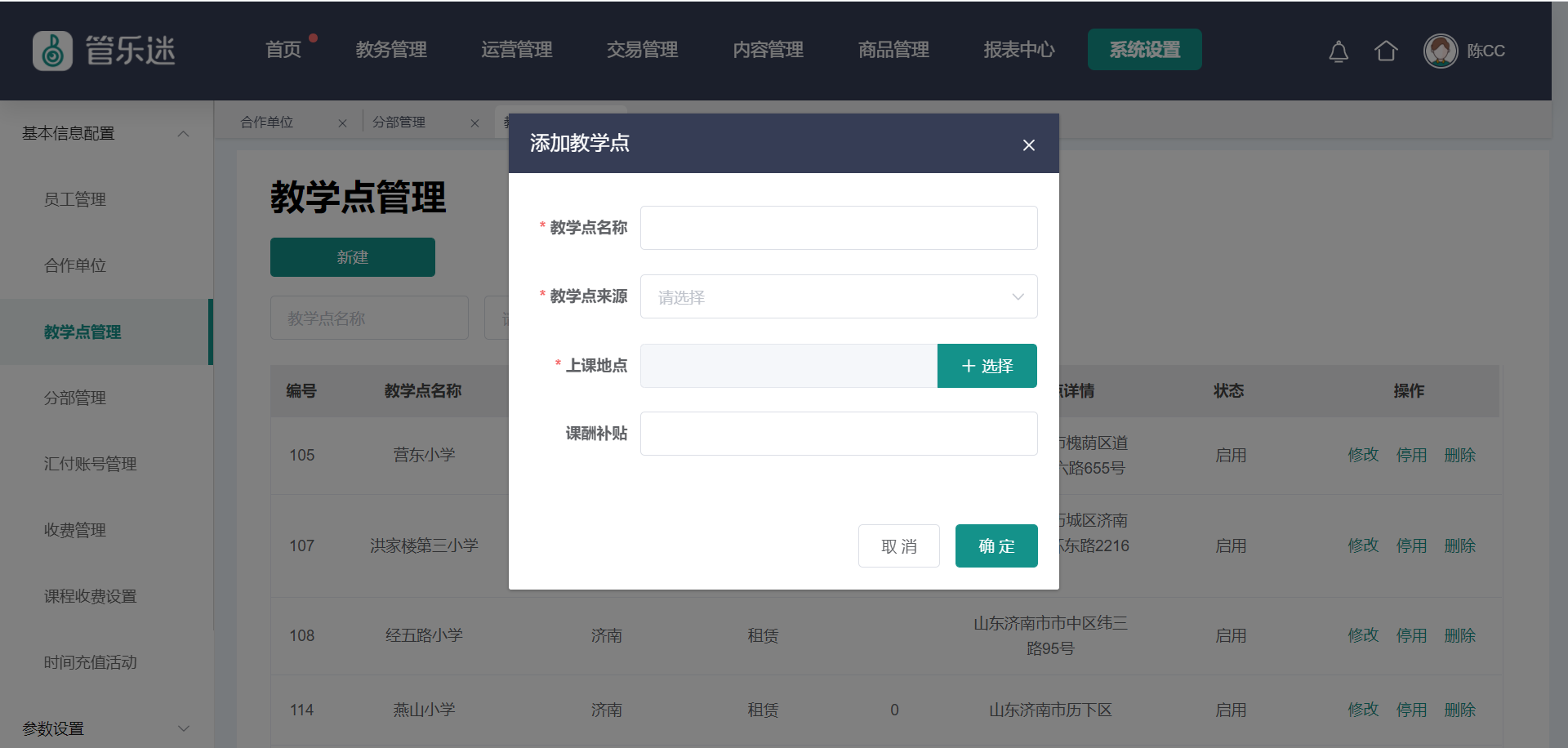Select 员工管理 in the sidebar
This screenshot has height=748, width=1568.
coord(75,199)
